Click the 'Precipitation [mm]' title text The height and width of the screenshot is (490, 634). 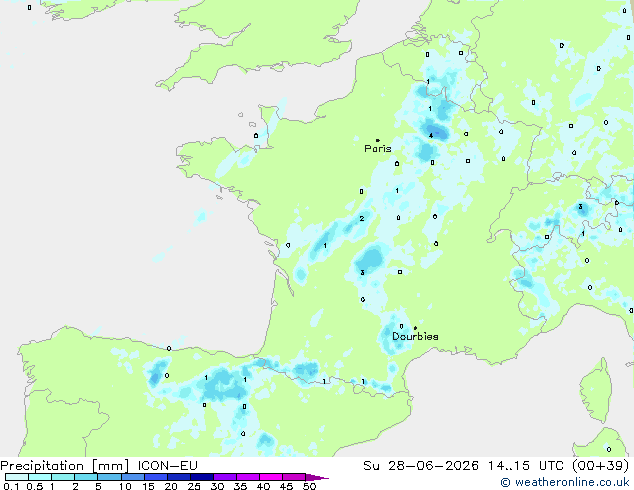[x=65, y=466]
